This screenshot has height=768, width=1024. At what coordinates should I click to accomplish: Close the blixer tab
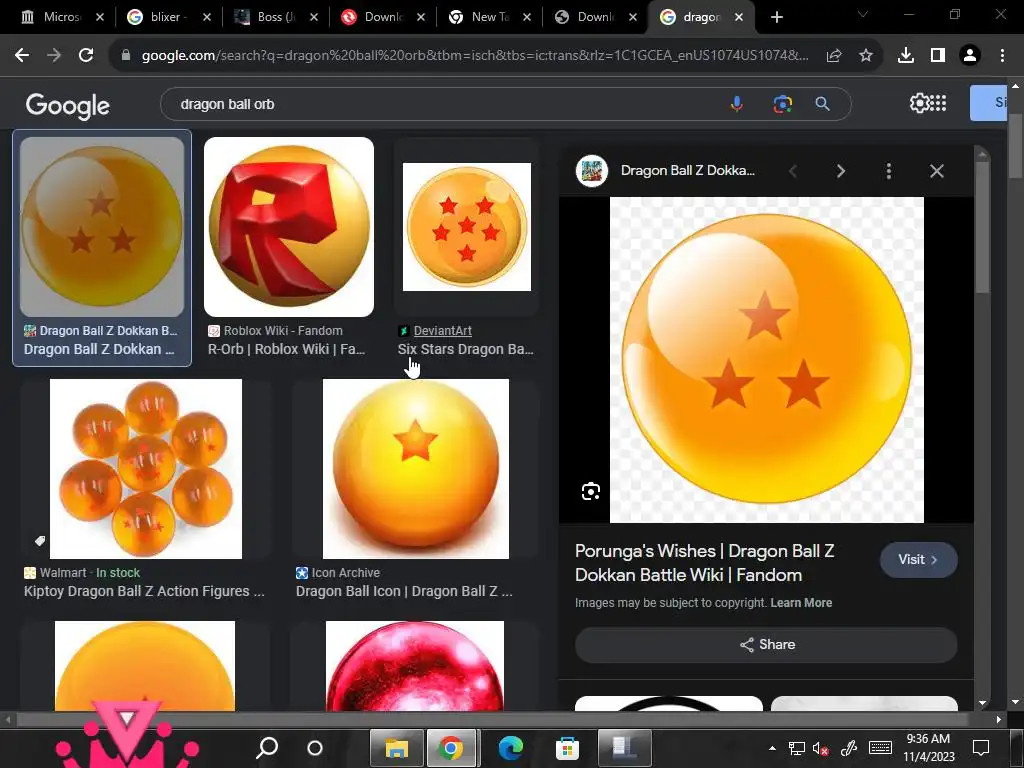(206, 17)
